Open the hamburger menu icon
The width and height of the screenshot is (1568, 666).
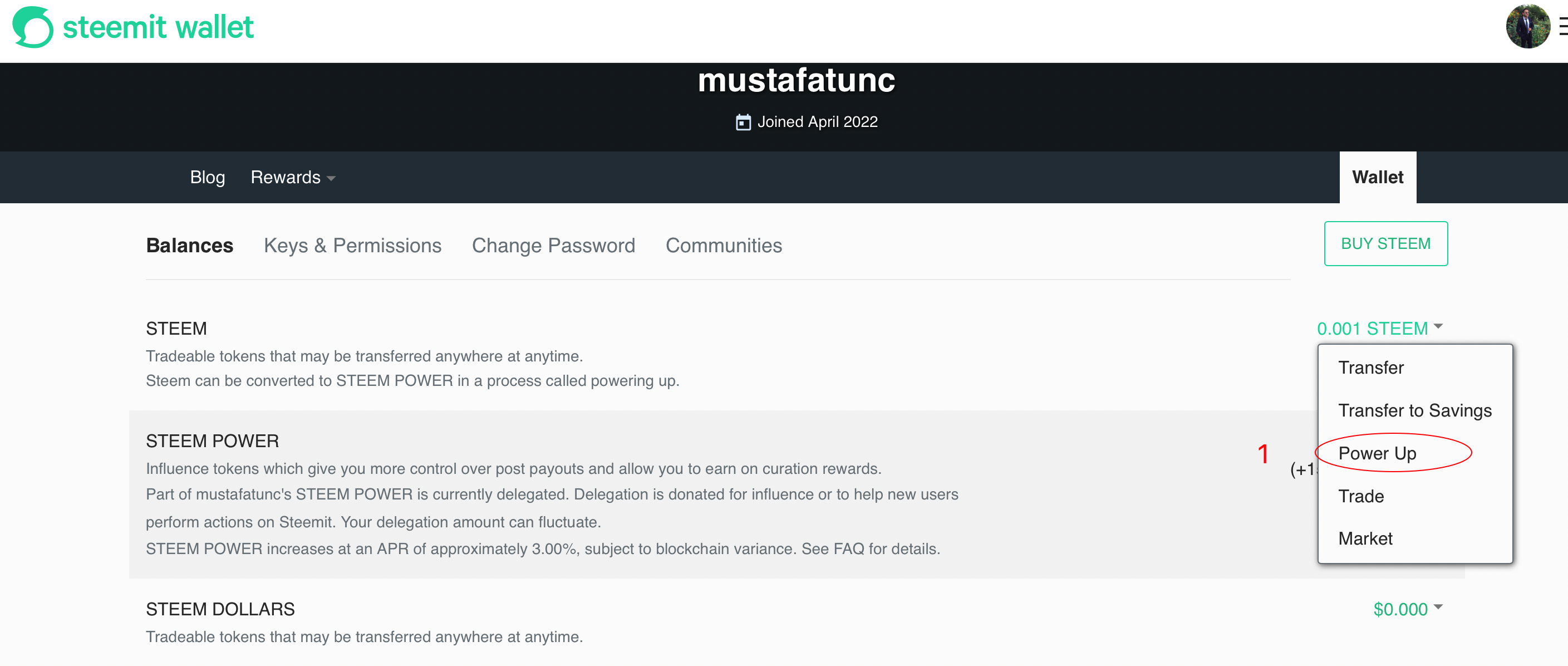tap(1562, 27)
